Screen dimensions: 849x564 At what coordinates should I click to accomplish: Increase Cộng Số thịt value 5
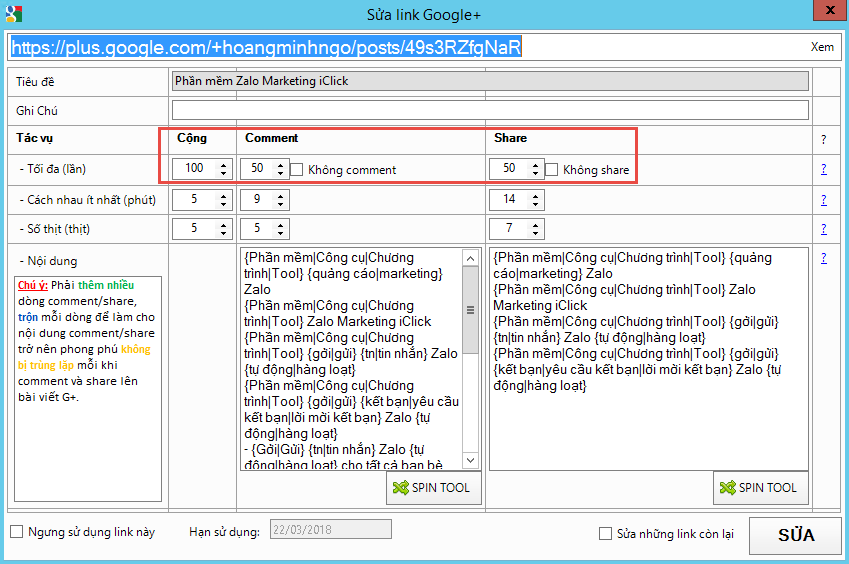(x=223, y=224)
